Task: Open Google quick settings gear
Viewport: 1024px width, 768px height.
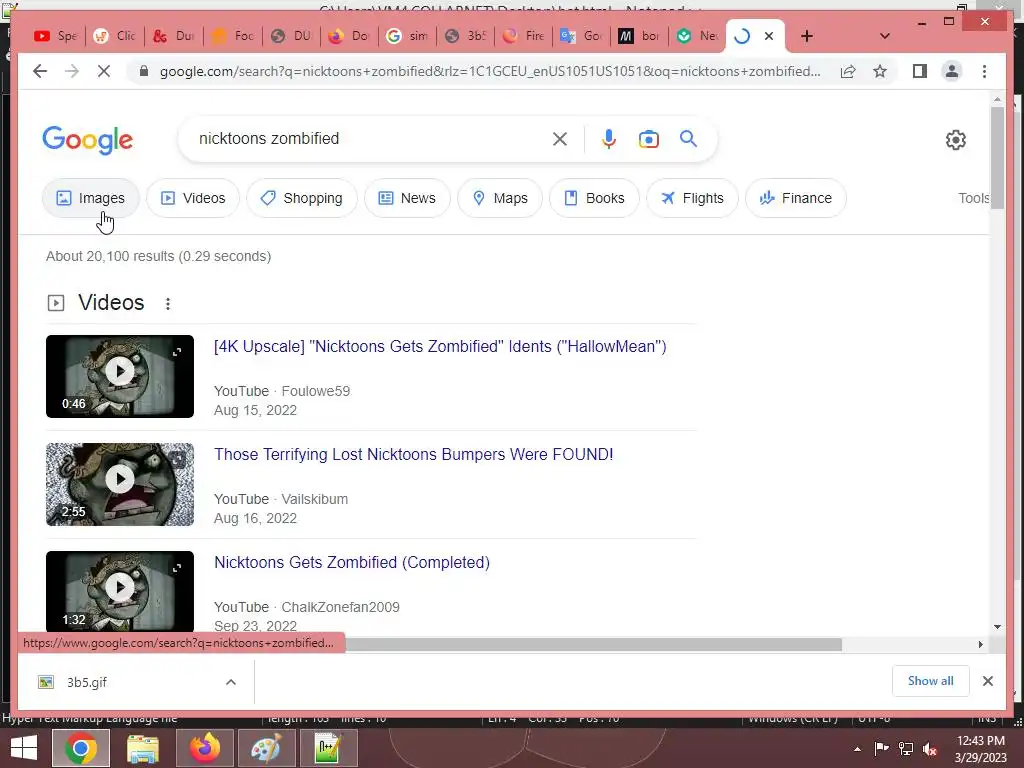Action: [x=955, y=140]
